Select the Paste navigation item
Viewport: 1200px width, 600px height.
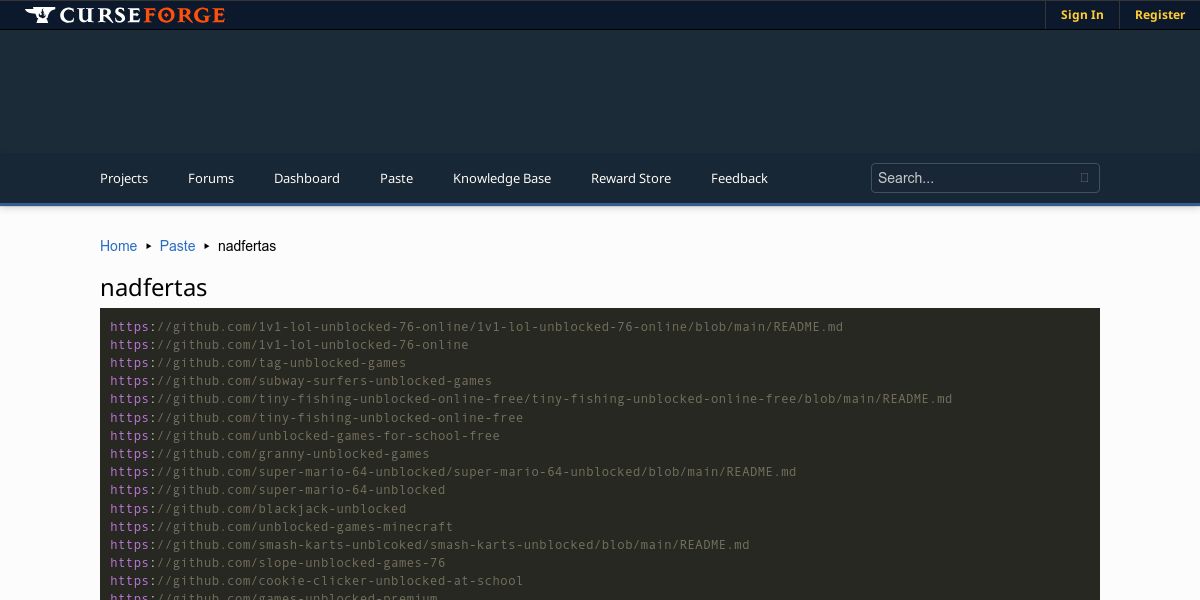click(x=396, y=178)
